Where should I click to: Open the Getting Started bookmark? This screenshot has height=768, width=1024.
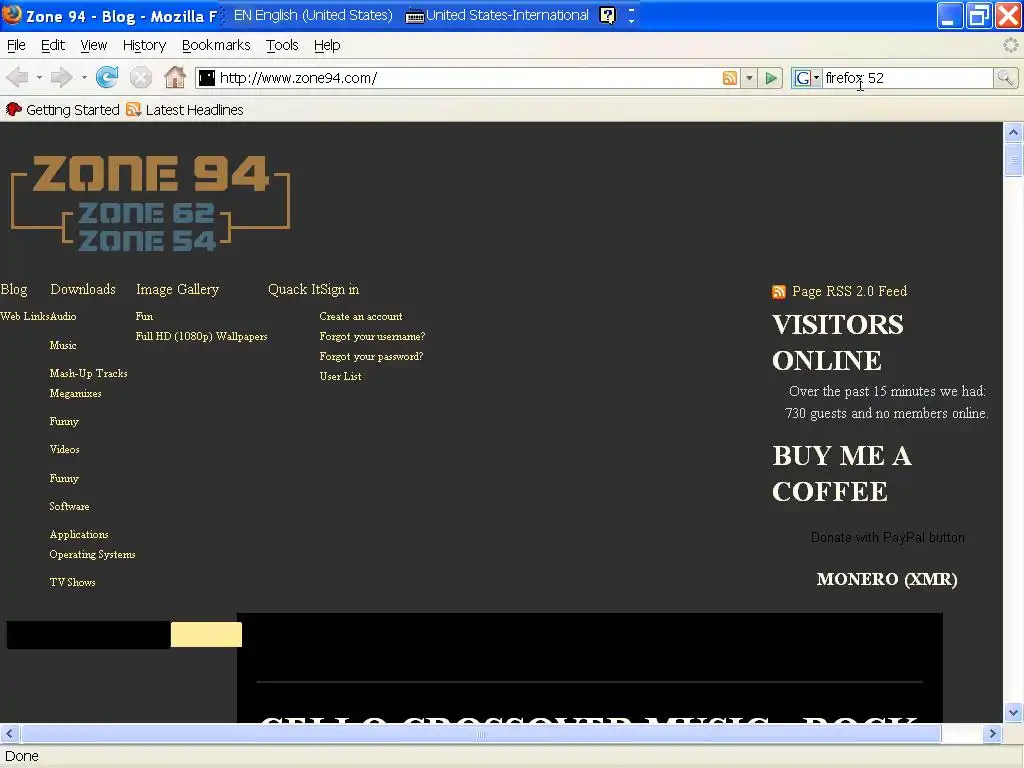[63, 110]
